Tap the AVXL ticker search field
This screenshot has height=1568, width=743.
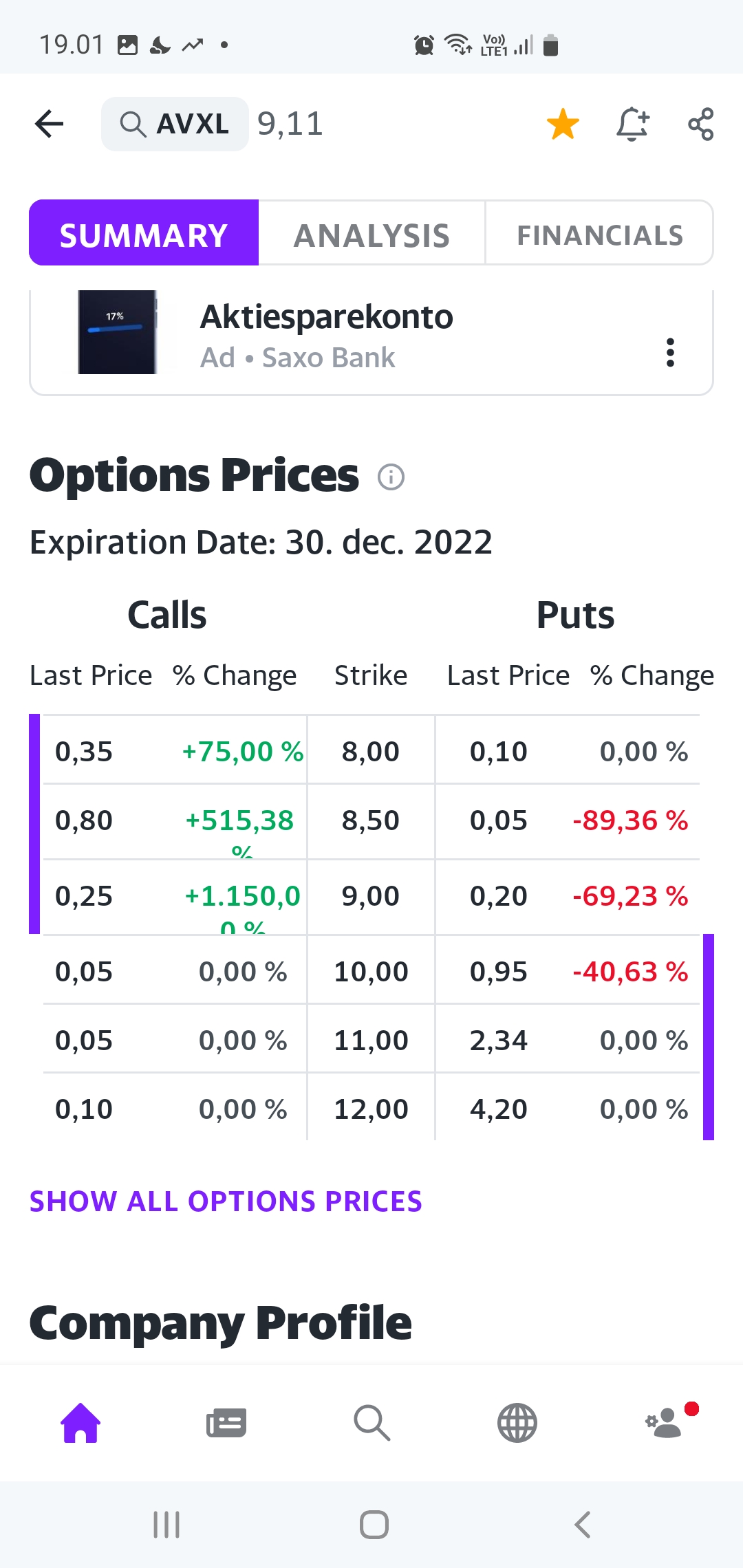(175, 124)
